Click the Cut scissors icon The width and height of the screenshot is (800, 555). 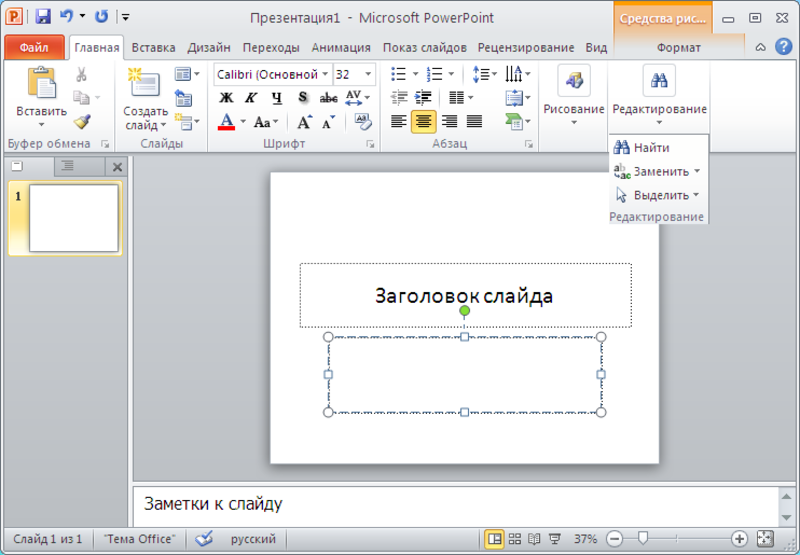tap(81, 75)
